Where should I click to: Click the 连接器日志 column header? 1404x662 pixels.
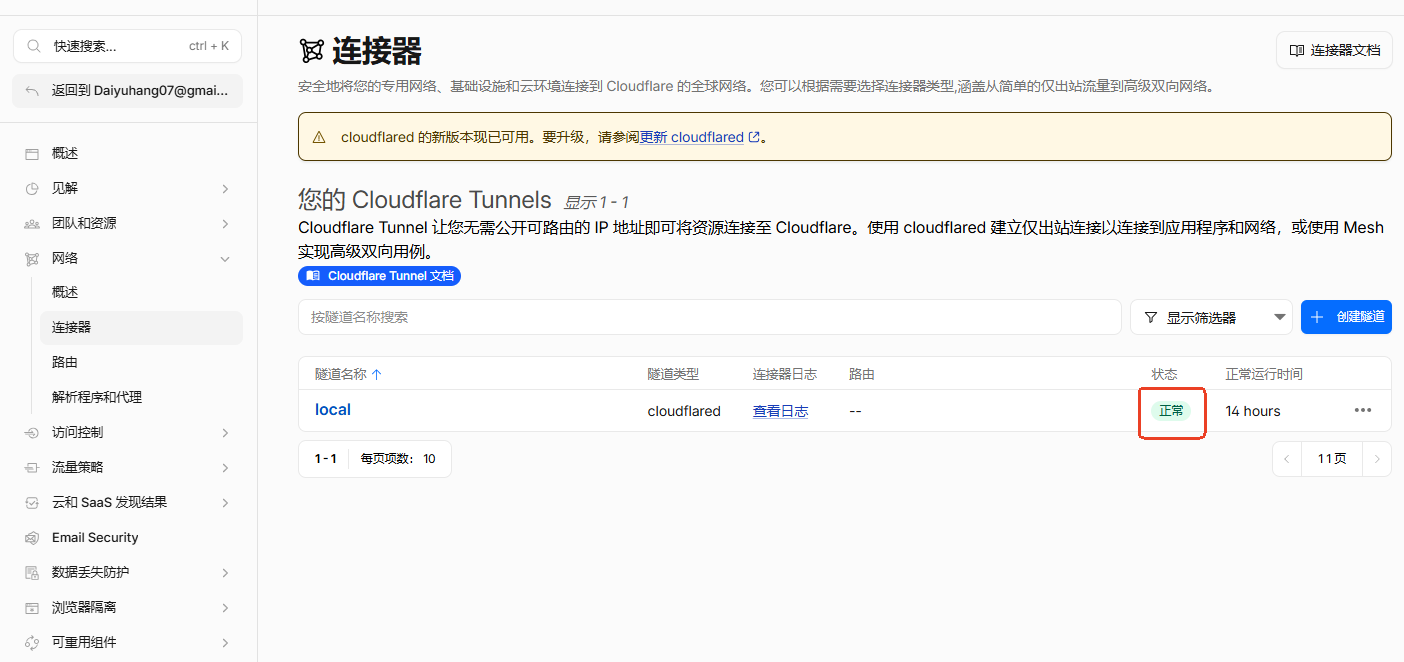click(x=785, y=374)
